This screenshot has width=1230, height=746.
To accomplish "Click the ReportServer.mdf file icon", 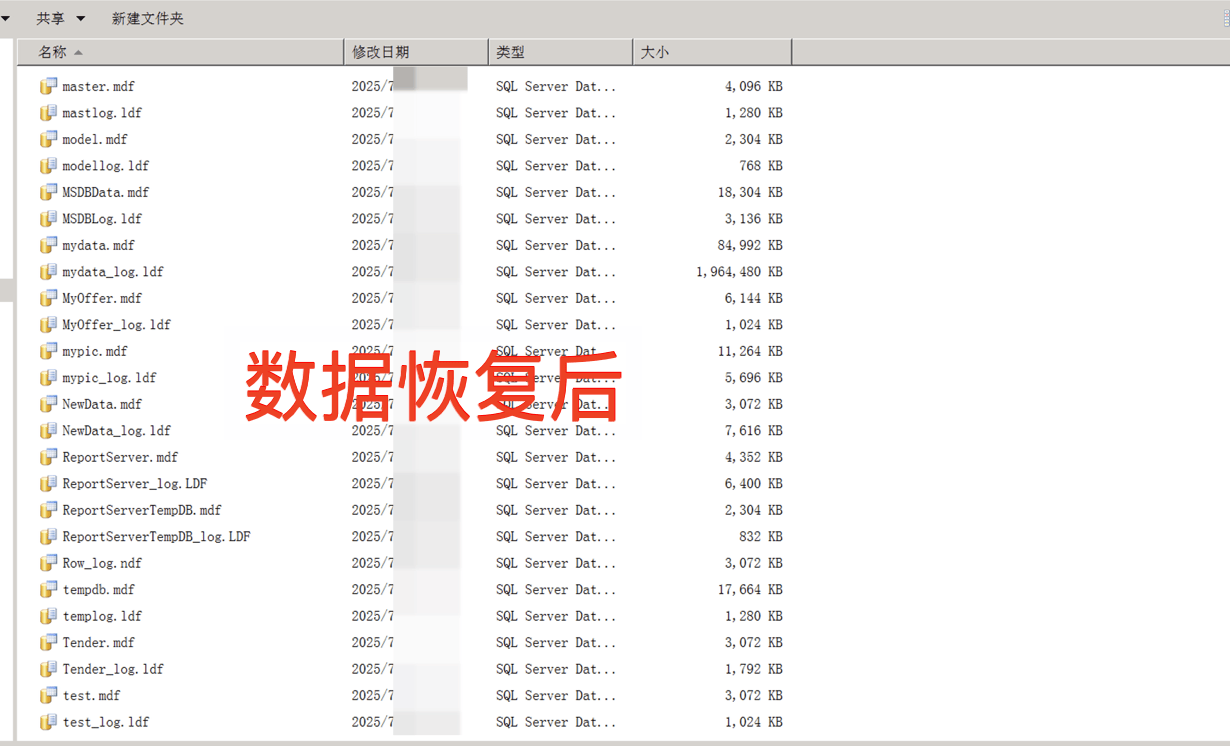I will point(48,457).
